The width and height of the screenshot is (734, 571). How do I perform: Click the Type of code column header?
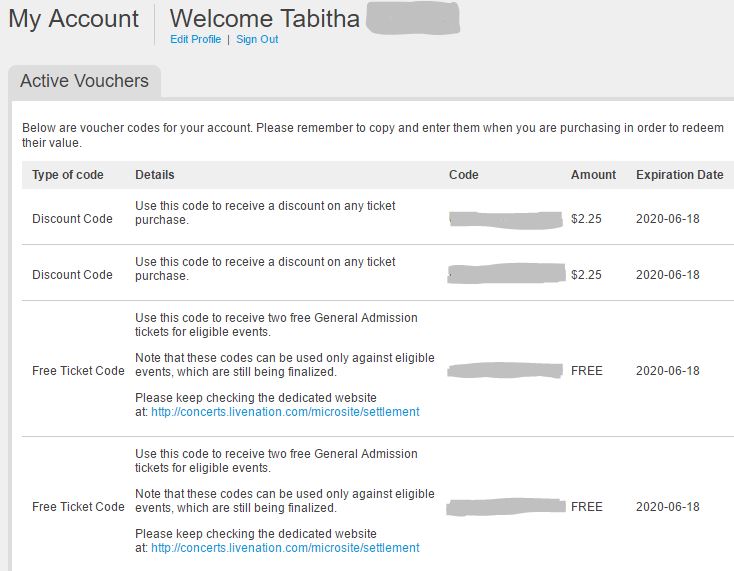click(x=68, y=175)
